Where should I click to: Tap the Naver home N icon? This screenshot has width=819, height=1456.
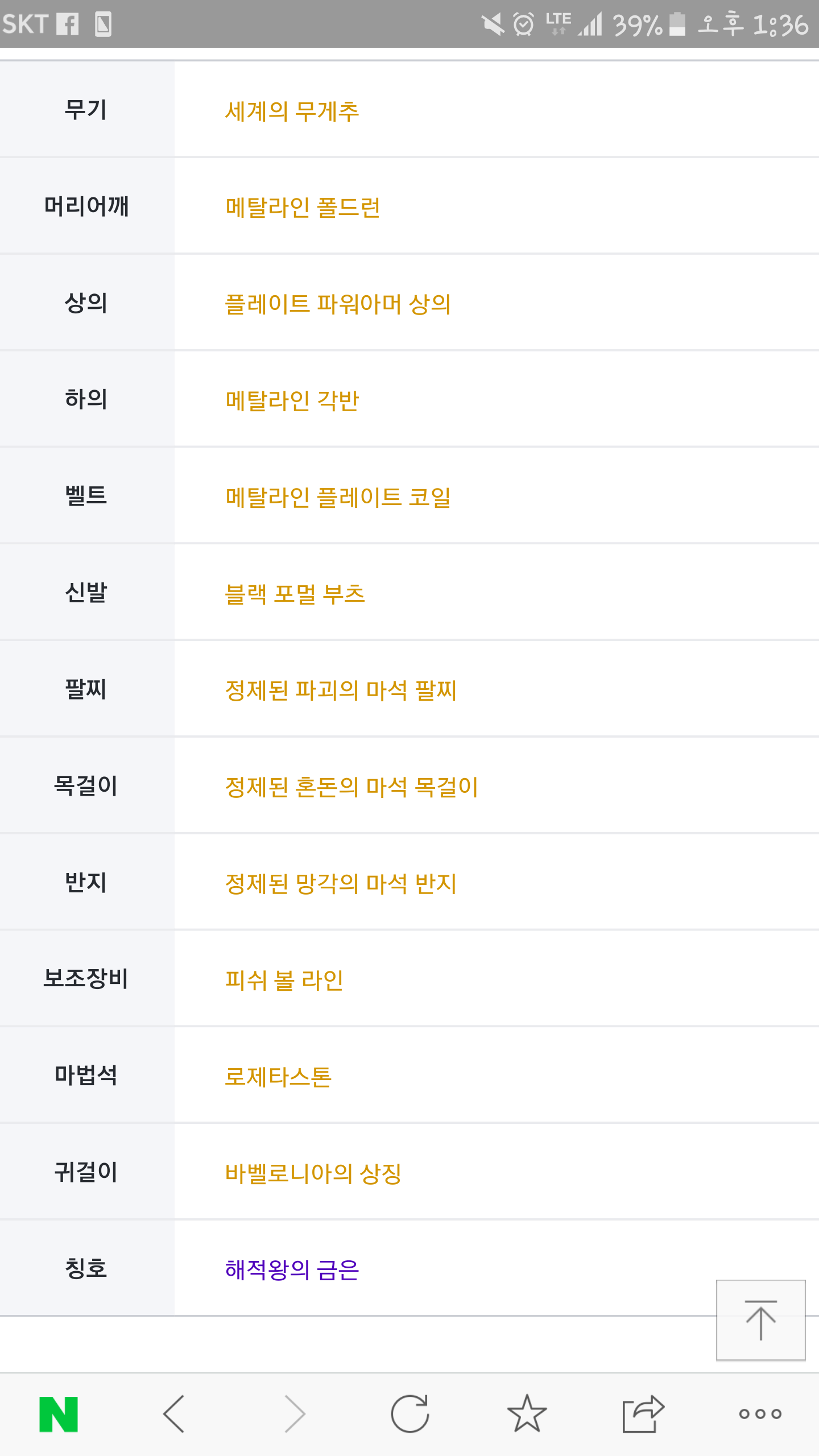59,1414
